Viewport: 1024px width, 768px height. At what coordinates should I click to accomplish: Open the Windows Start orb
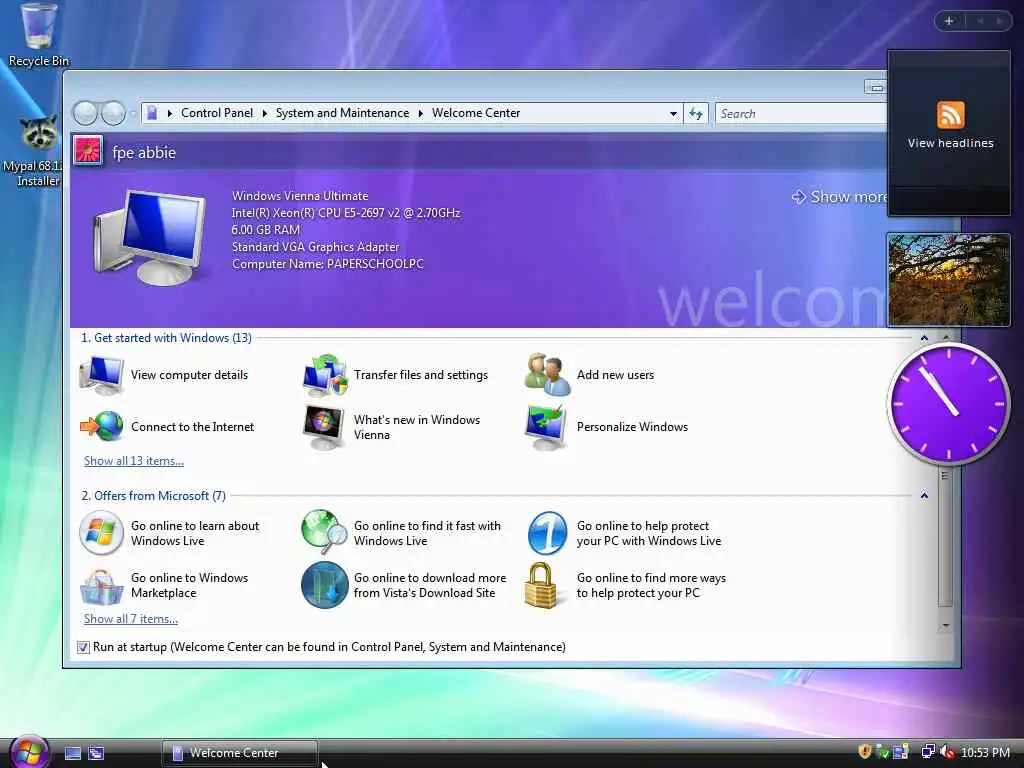coord(29,752)
